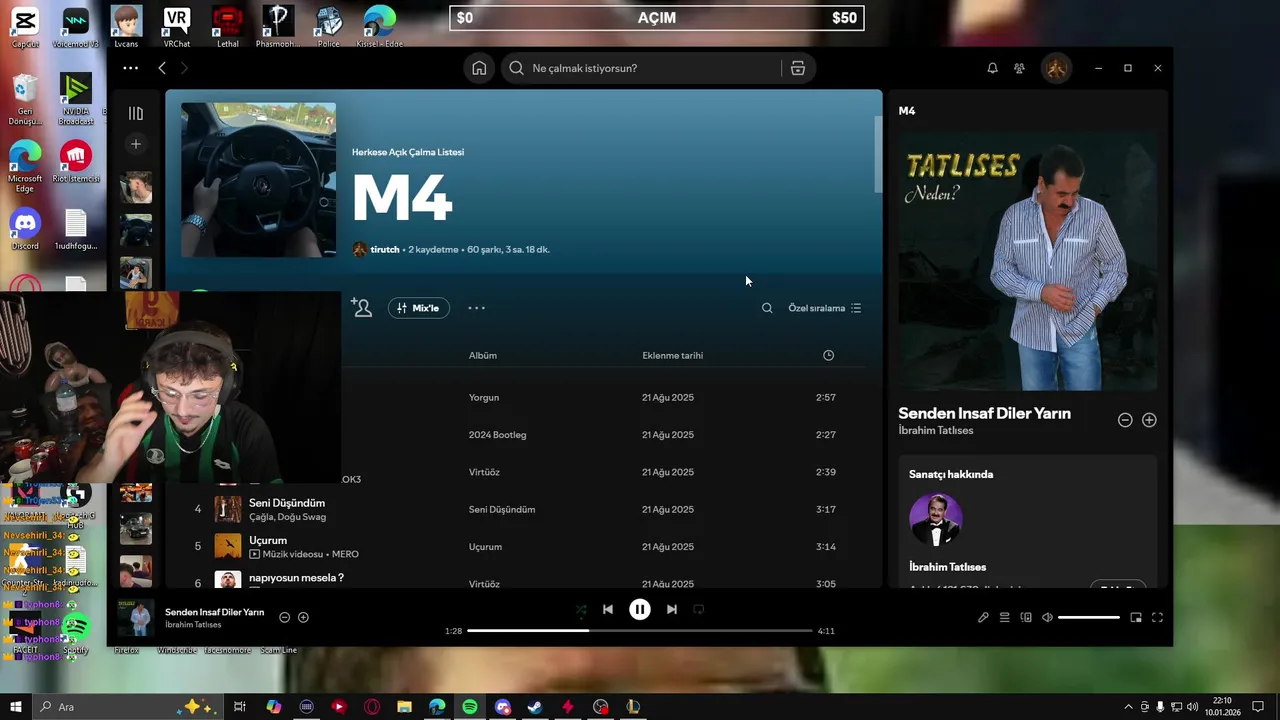
Task: Toggle repeat in player bar
Action: [699, 609]
